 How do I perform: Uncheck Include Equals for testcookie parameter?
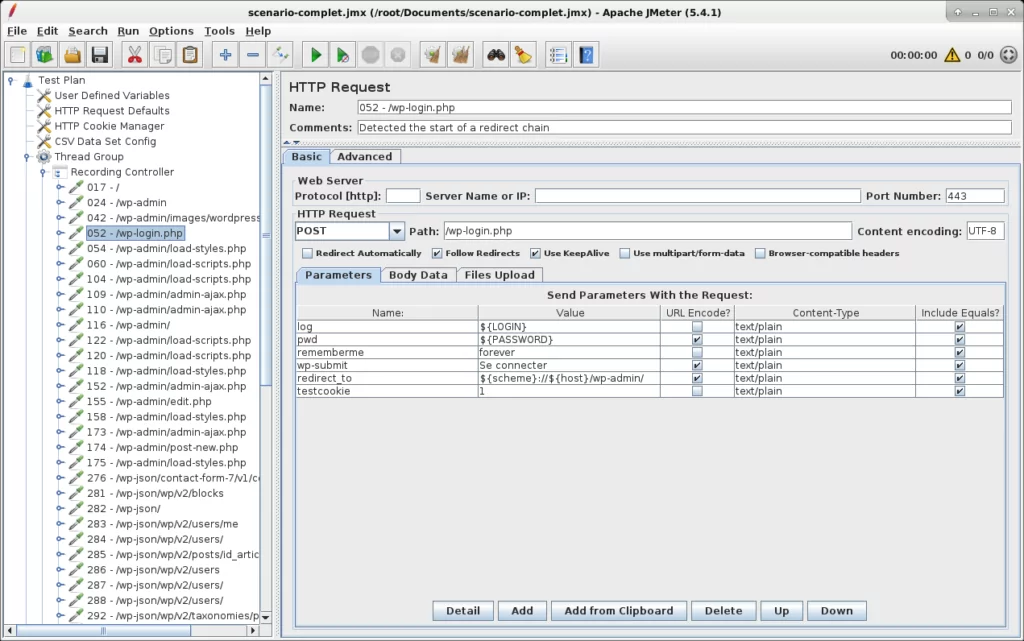tap(959, 391)
